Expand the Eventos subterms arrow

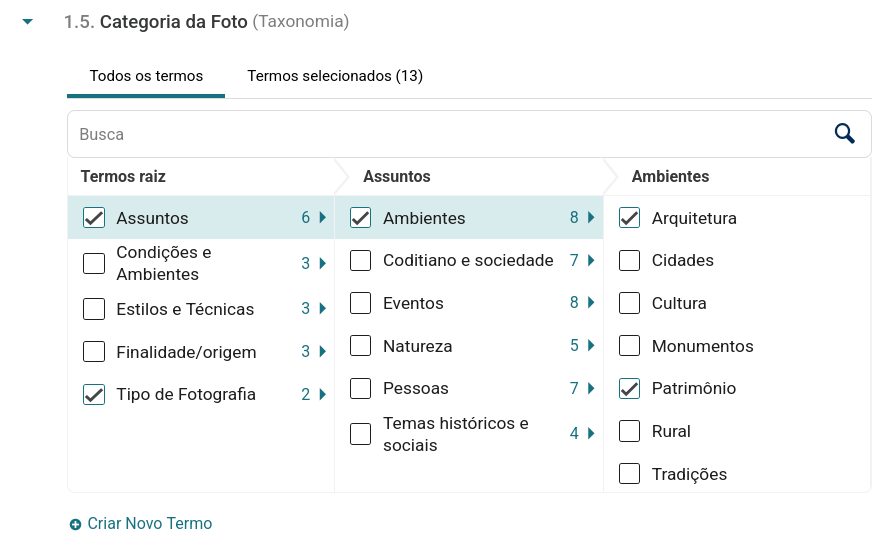click(591, 303)
